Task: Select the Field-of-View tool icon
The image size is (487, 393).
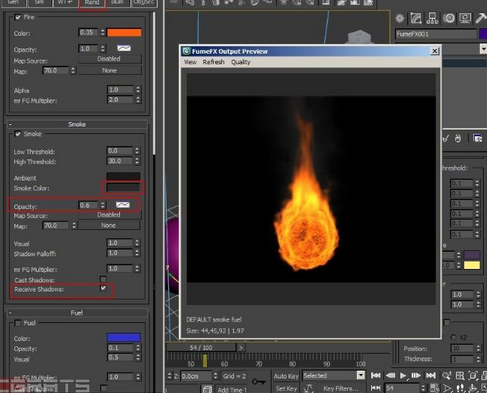Action: (x=447, y=388)
